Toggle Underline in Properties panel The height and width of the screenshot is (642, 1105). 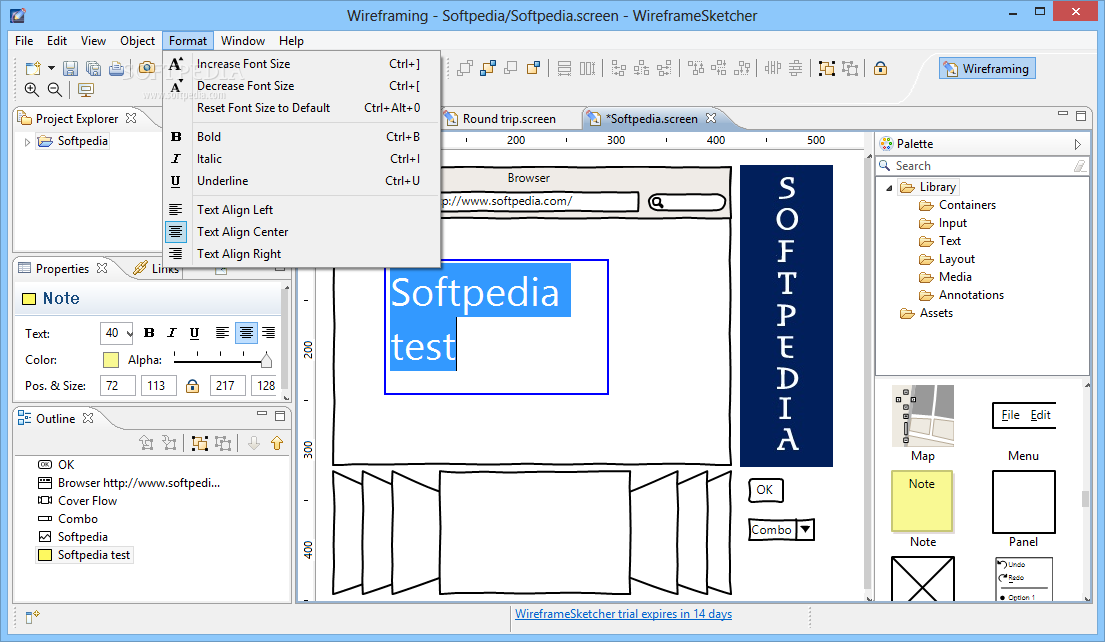pos(195,333)
